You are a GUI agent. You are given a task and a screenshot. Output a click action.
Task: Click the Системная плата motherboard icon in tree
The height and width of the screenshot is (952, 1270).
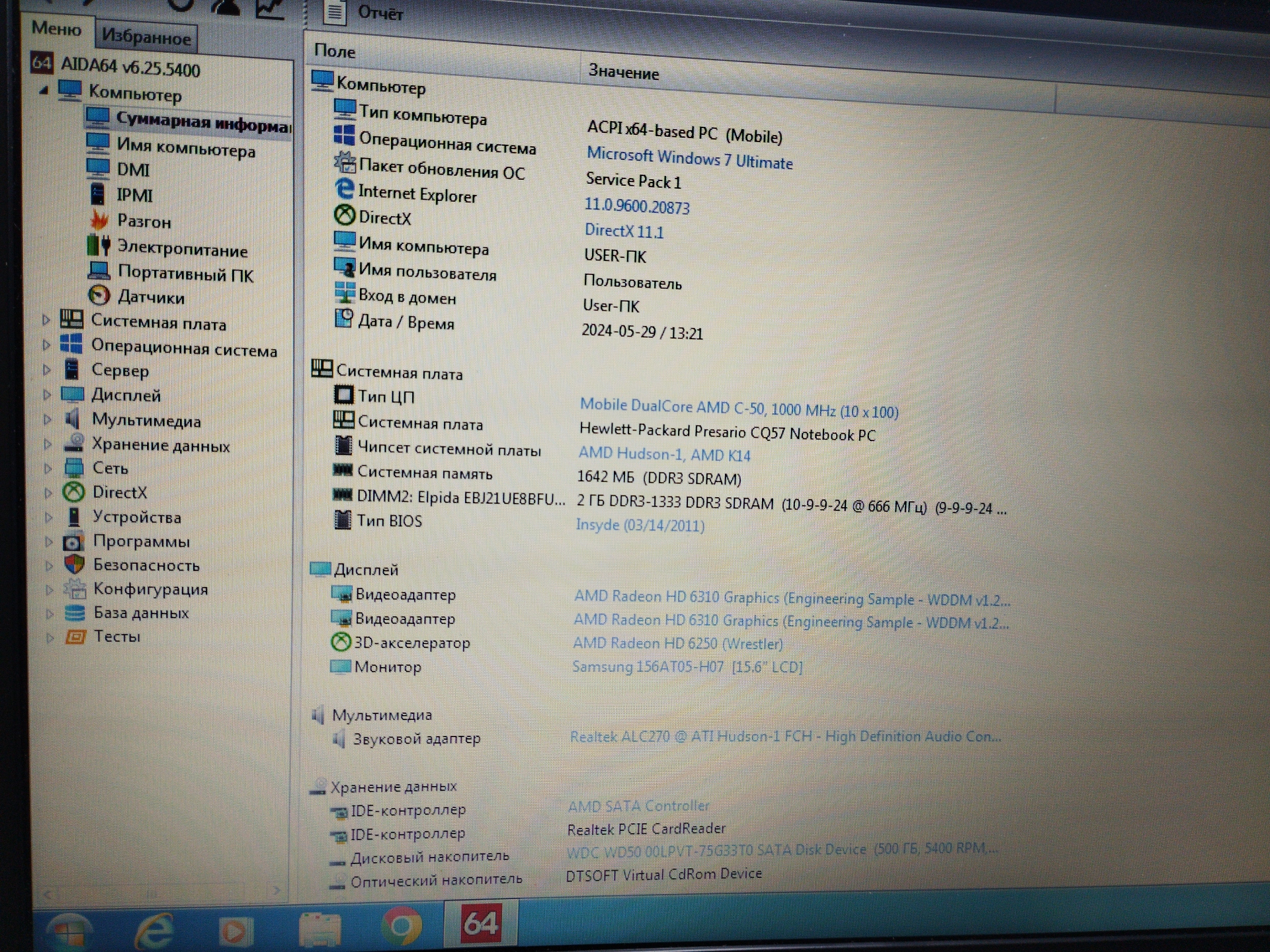(71, 319)
